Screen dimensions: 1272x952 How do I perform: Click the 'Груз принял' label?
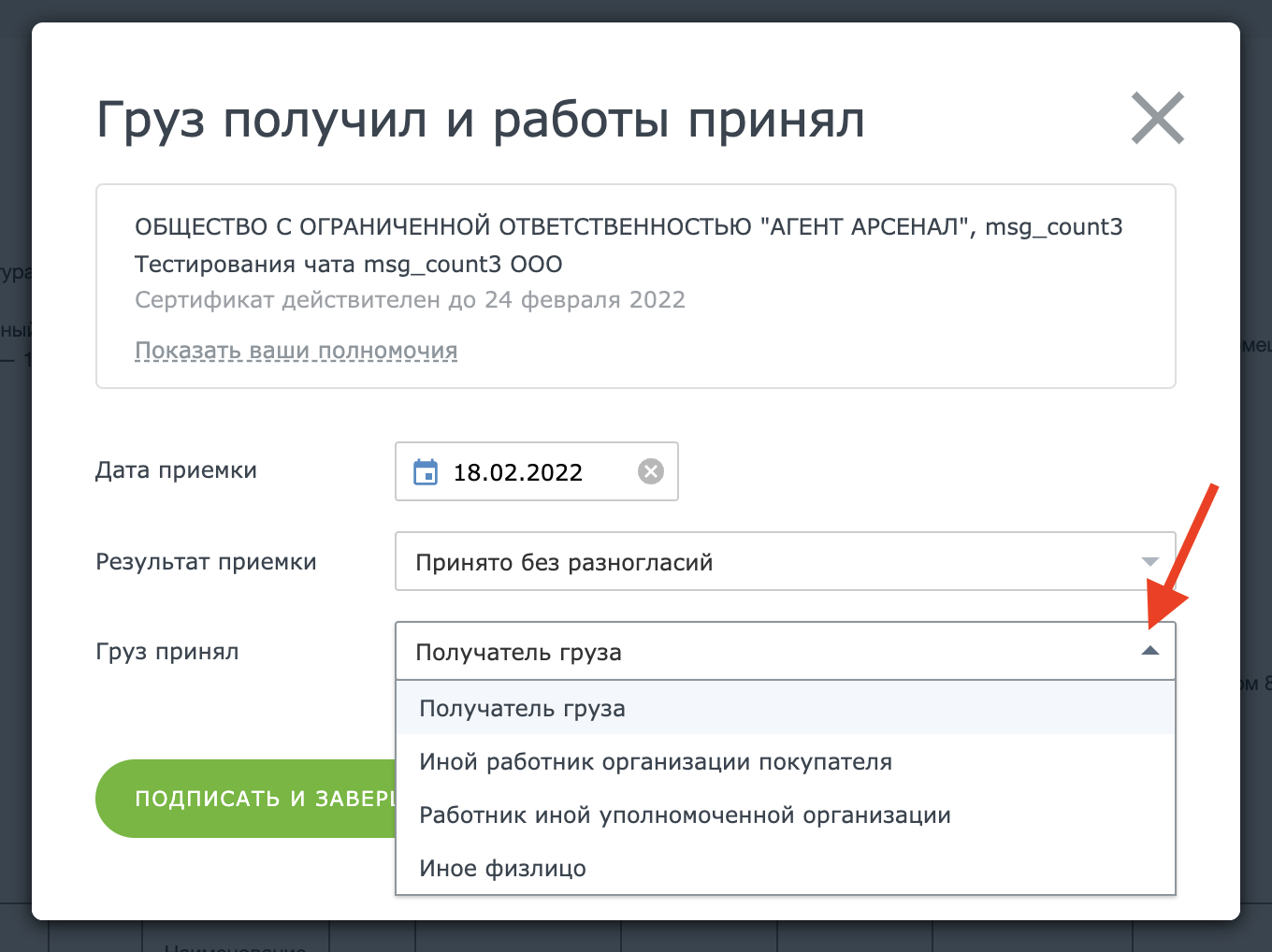tap(167, 652)
